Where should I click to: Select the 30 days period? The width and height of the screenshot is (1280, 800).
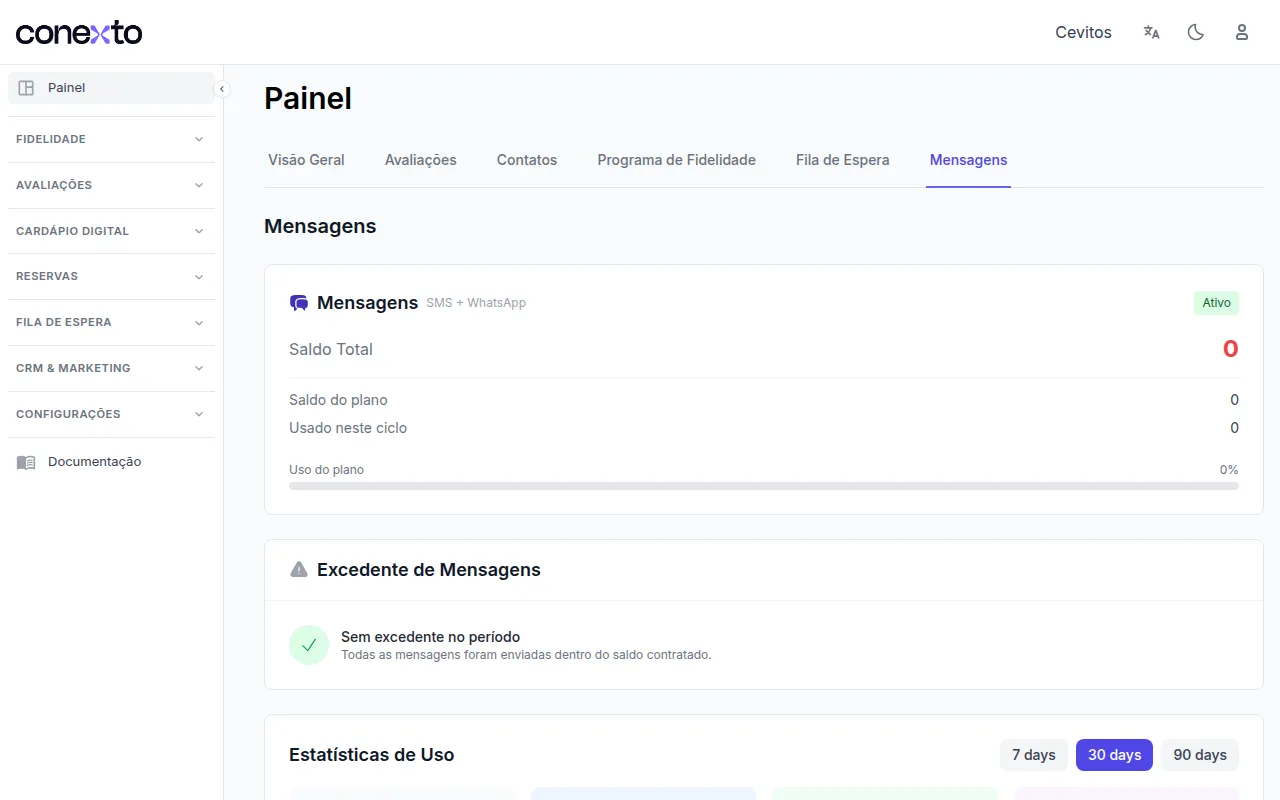pyautogui.click(x=1115, y=755)
